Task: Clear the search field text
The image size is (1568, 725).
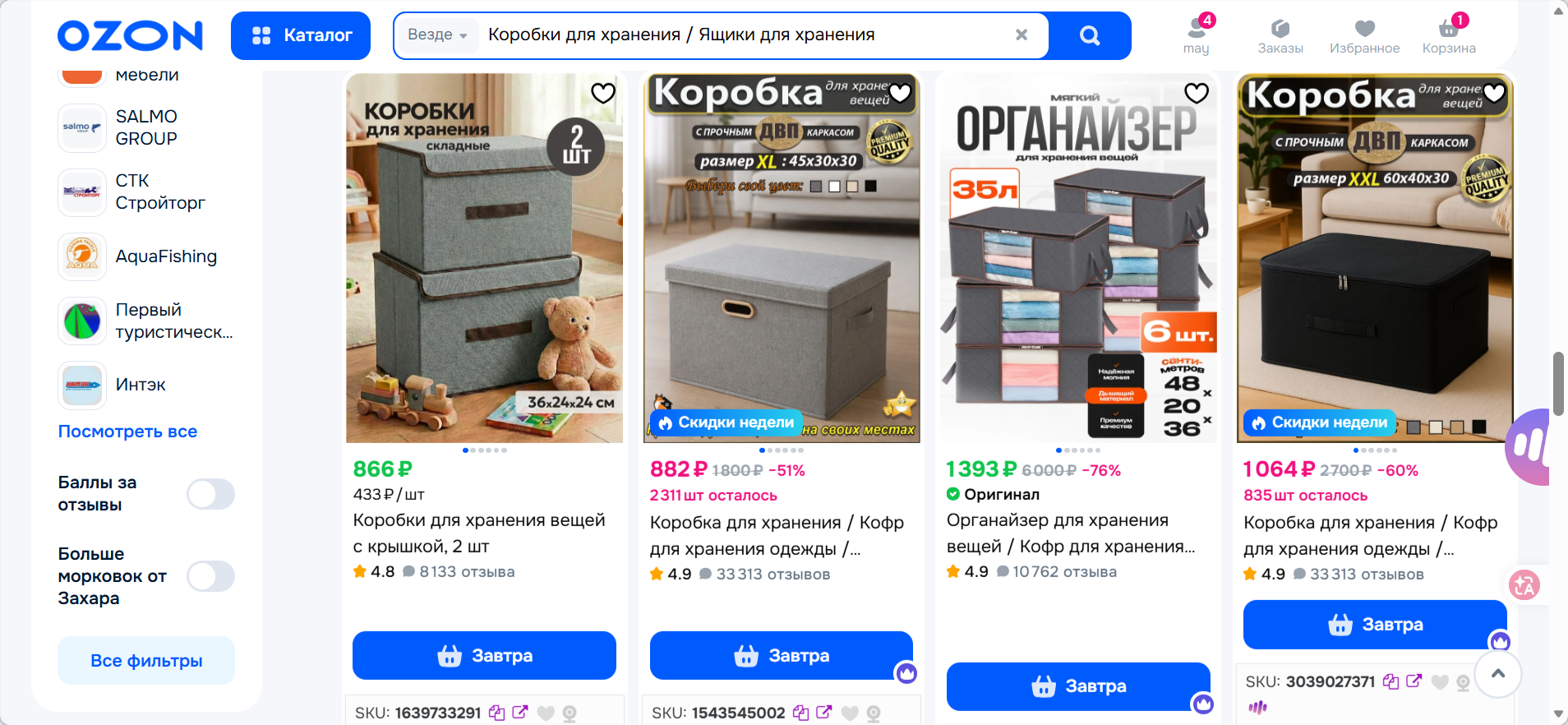Action: 1022,35
